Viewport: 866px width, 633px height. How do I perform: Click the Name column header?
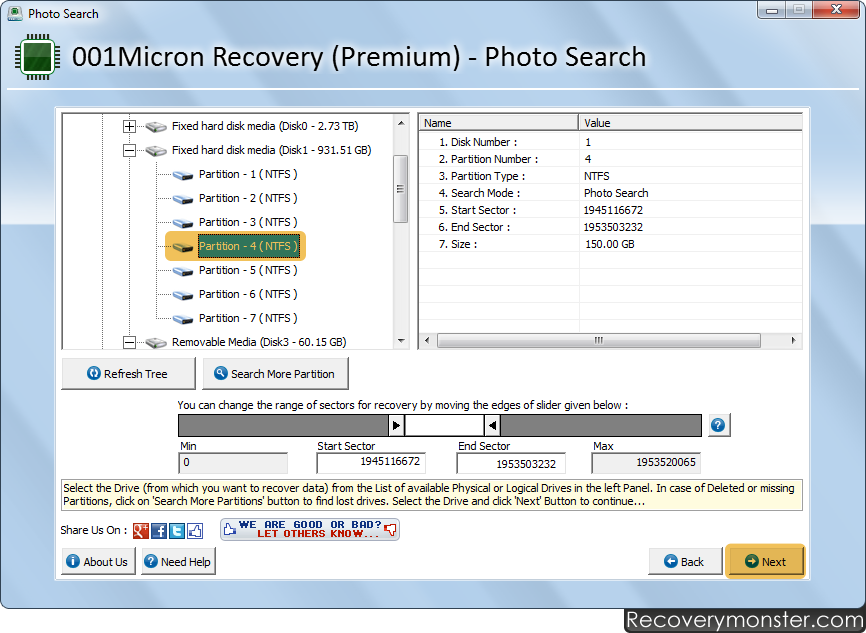(498, 123)
